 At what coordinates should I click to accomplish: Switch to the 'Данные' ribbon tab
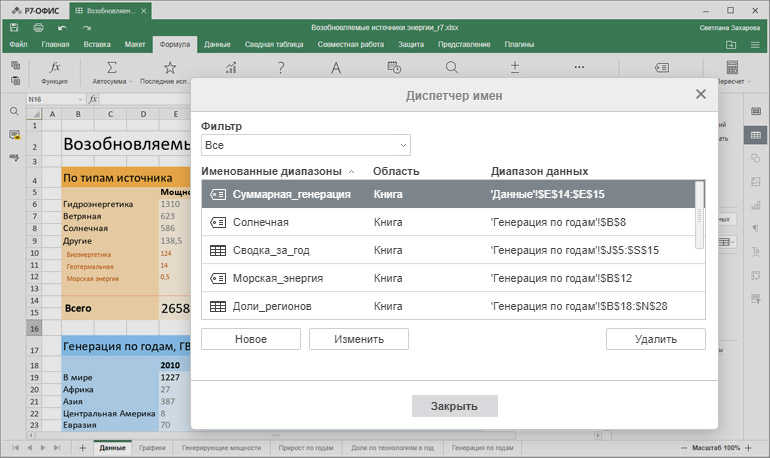pos(217,45)
